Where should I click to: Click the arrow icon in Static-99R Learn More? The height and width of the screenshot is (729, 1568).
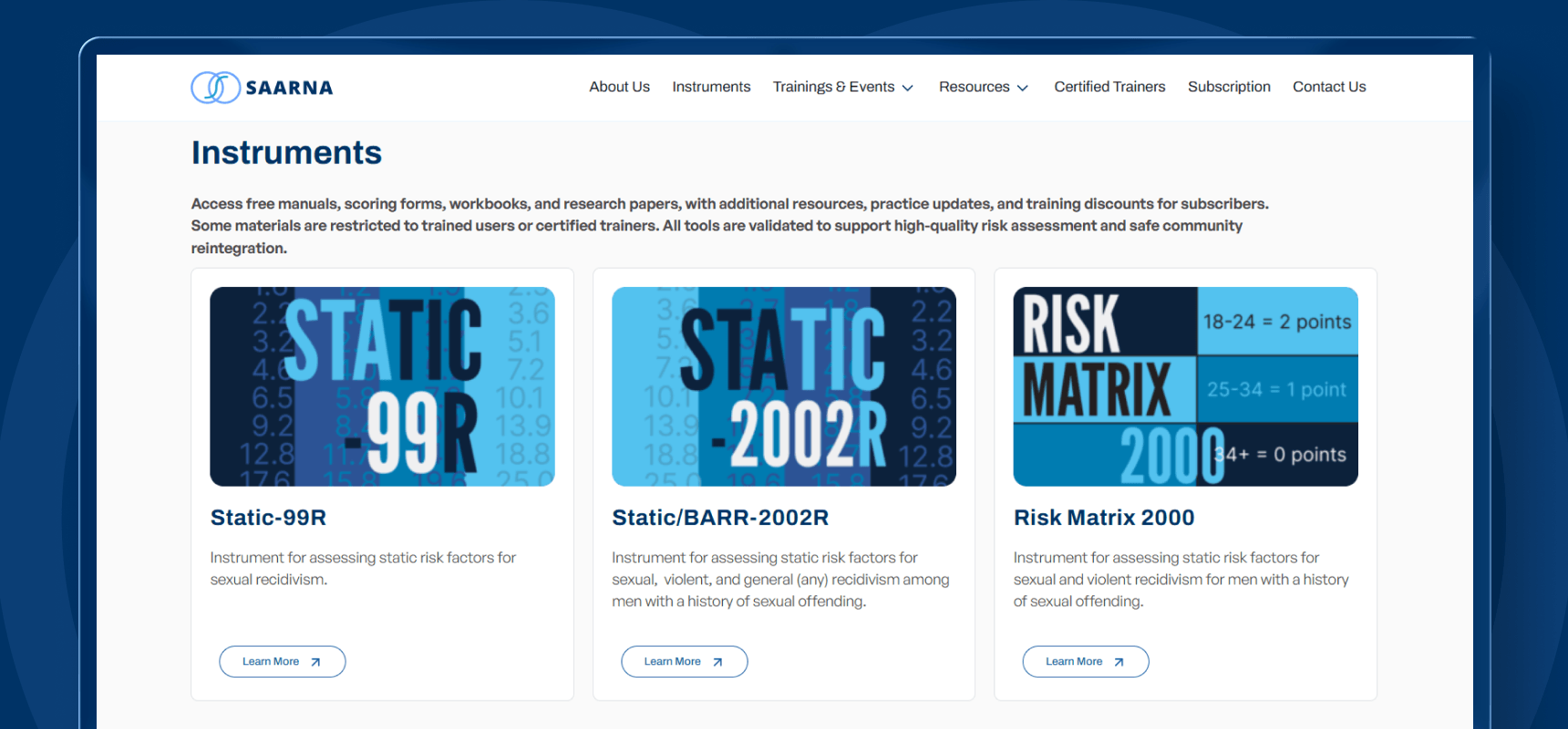pos(315,662)
